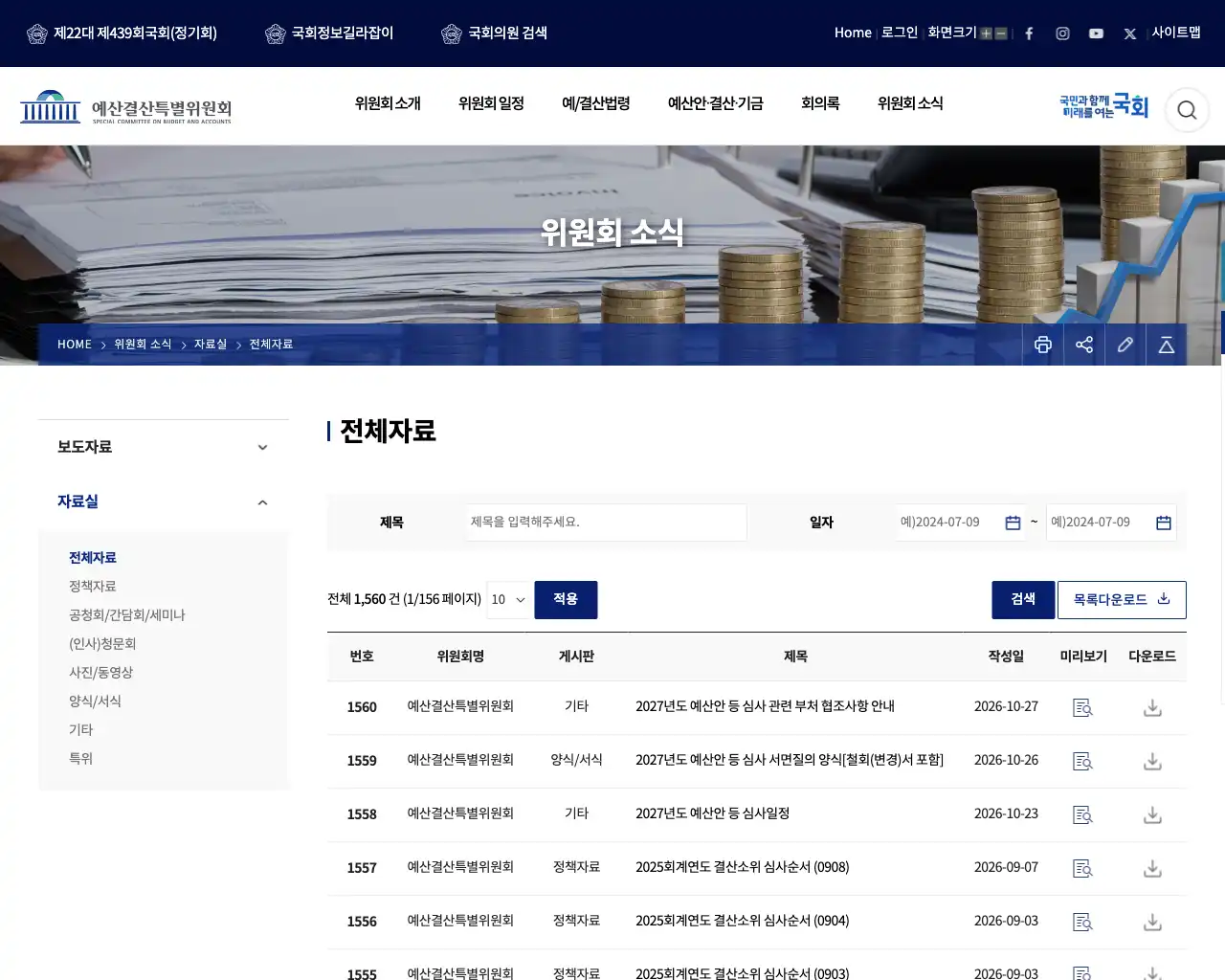1225x980 pixels.
Task: Click HOME in the breadcrumb
Action: click(75, 345)
